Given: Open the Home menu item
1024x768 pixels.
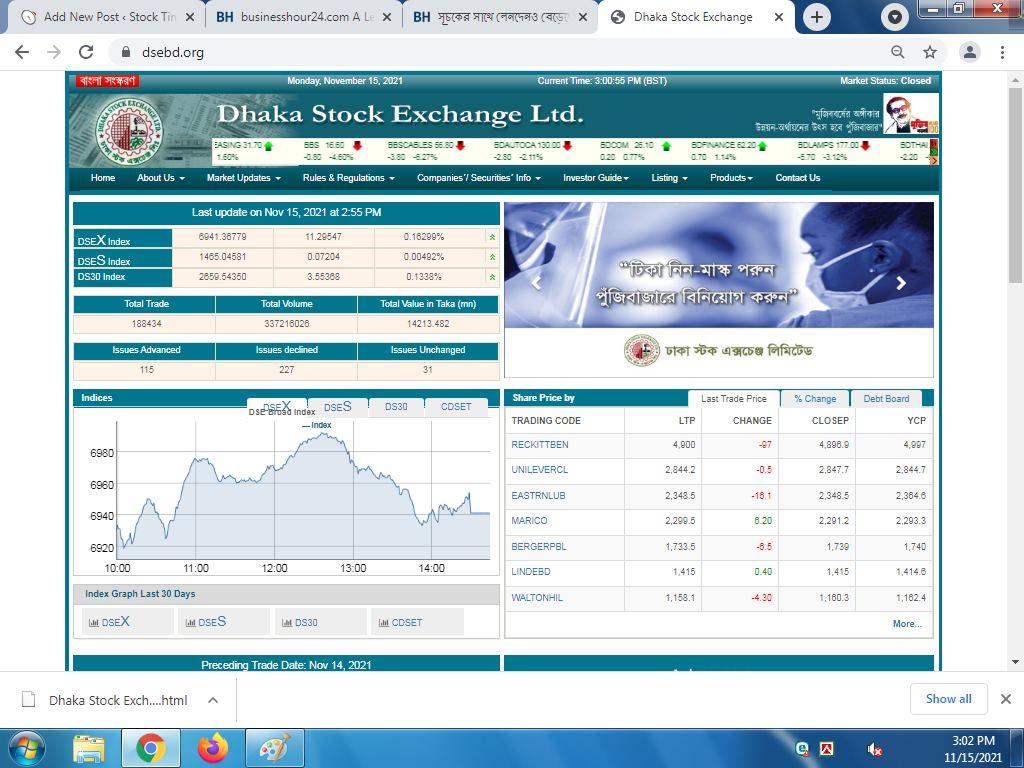Looking at the screenshot, I should (103, 178).
